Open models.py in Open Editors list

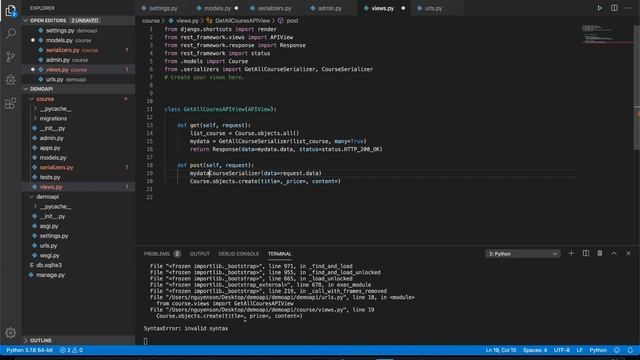78,40
